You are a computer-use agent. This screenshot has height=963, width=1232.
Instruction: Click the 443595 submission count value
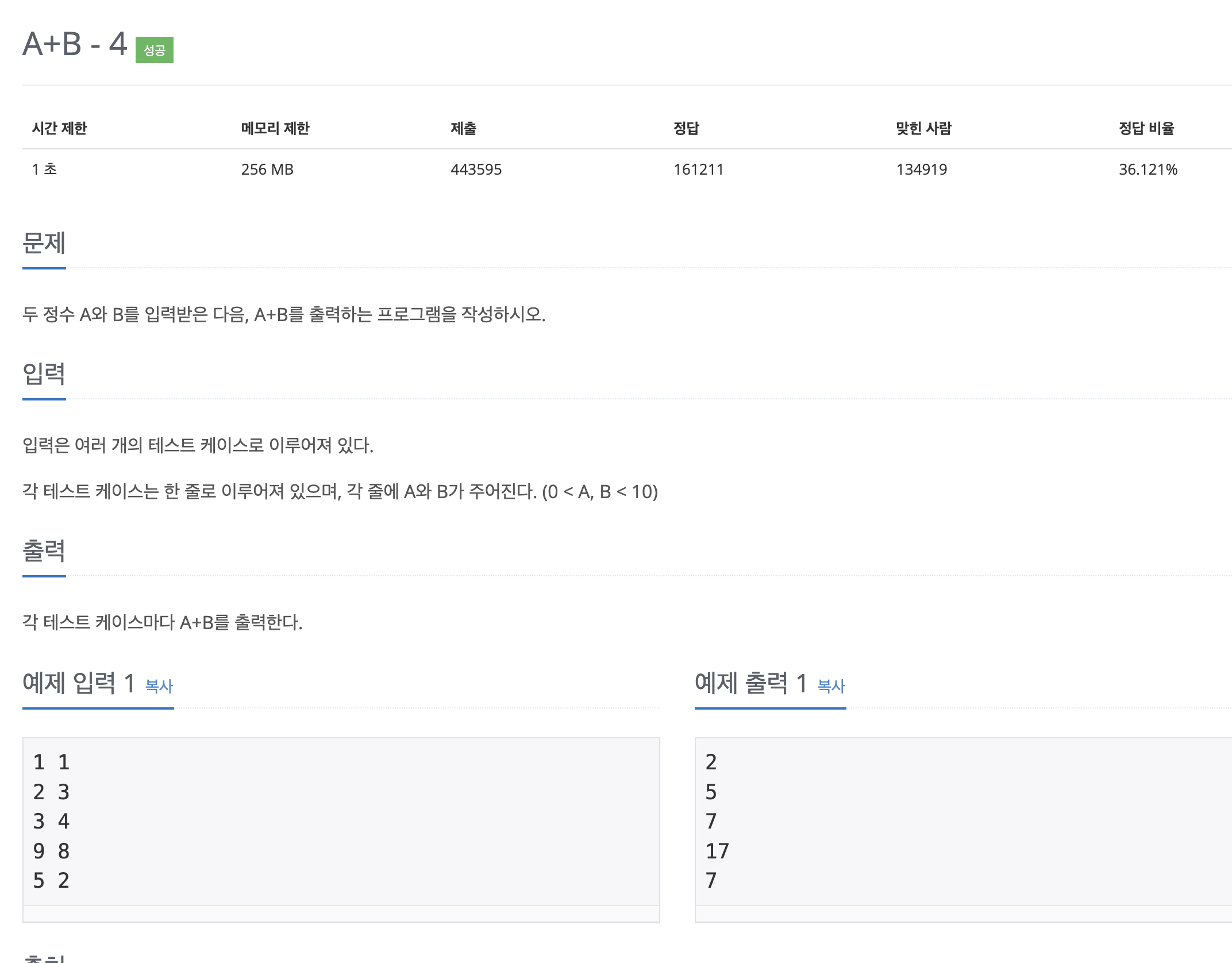click(x=476, y=170)
